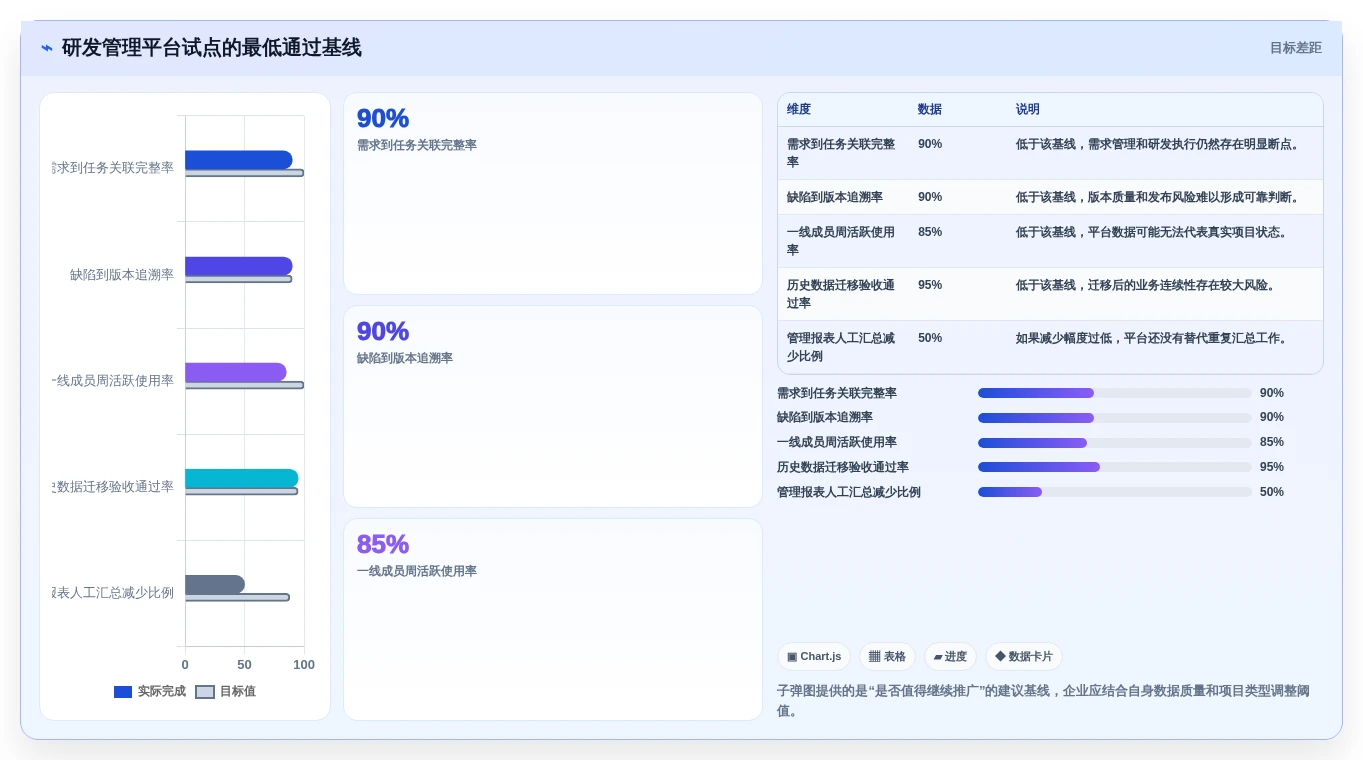Click description about 版本质量和发布风险
The image size is (1363, 760).
tap(1159, 197)
